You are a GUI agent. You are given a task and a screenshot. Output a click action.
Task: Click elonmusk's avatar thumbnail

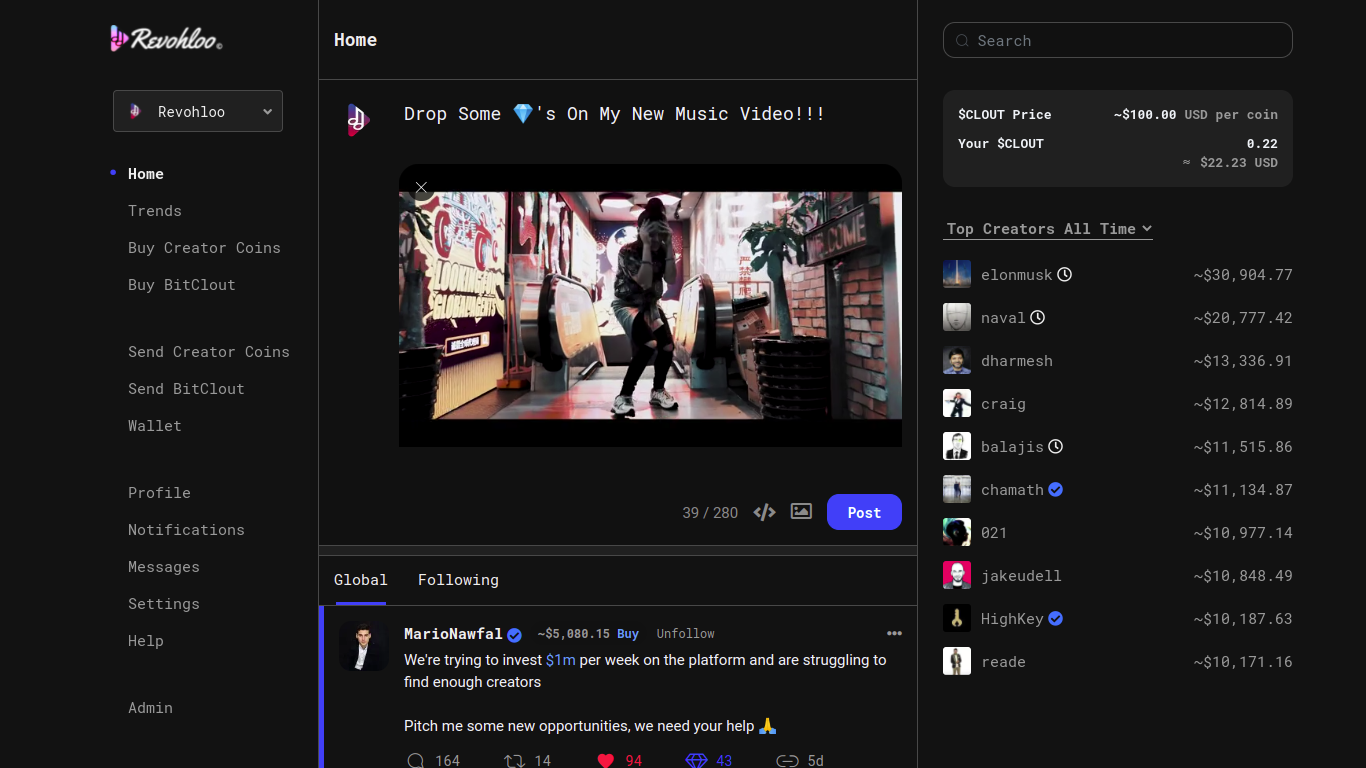957,274
